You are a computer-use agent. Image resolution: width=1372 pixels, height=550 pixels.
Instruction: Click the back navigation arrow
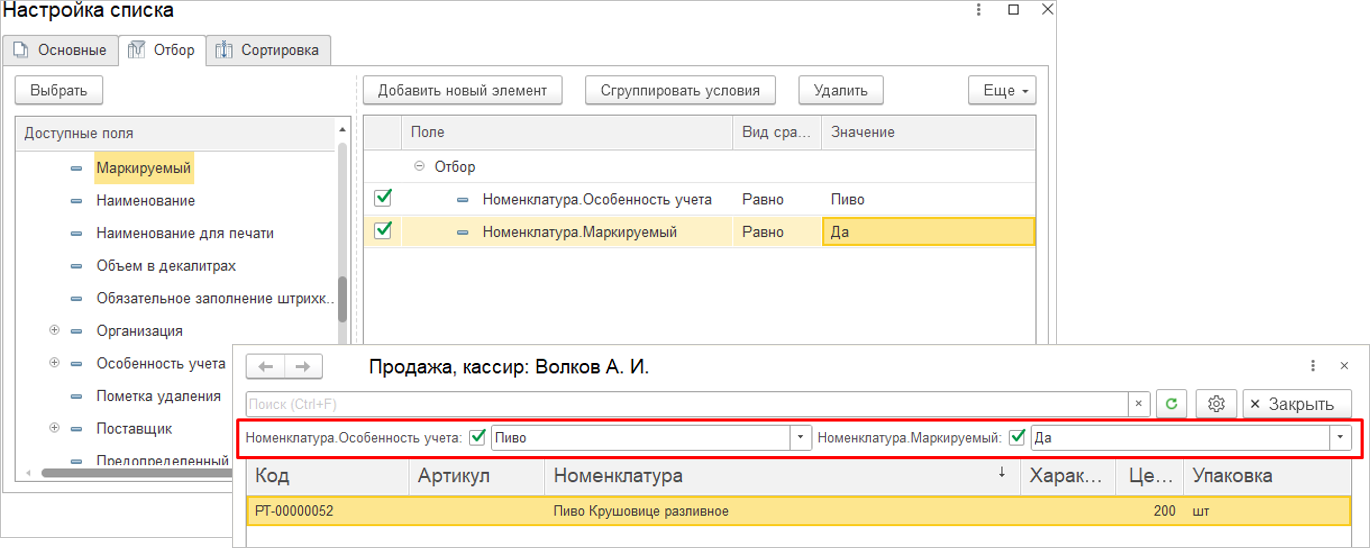[265, 367]
